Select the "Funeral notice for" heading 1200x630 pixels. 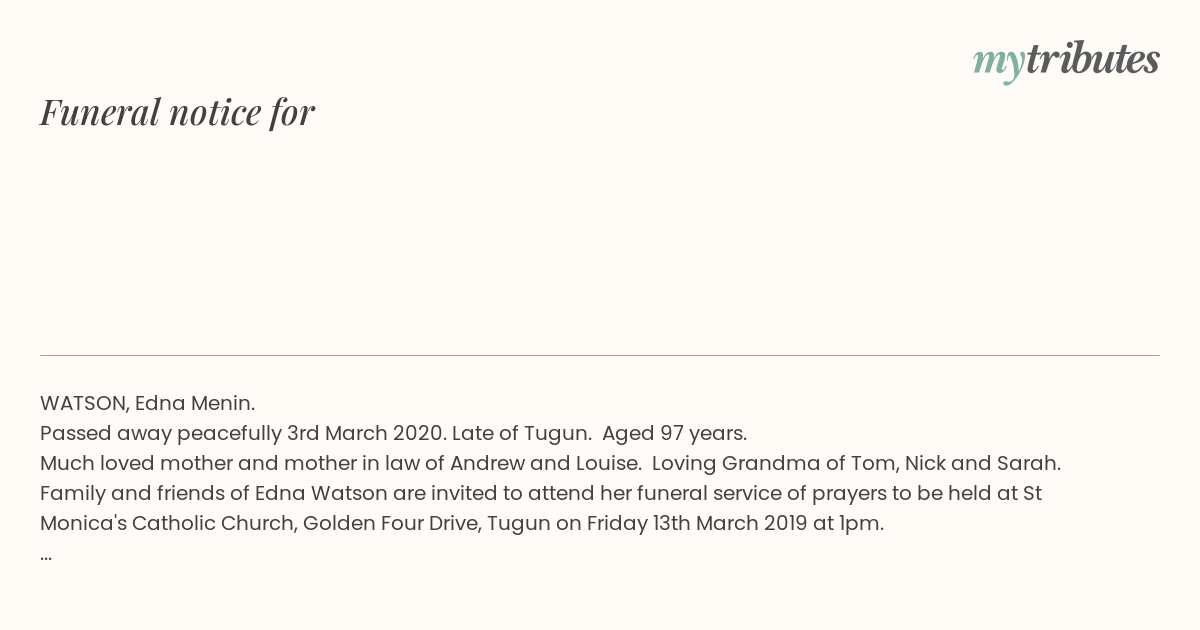coord(177,112)
